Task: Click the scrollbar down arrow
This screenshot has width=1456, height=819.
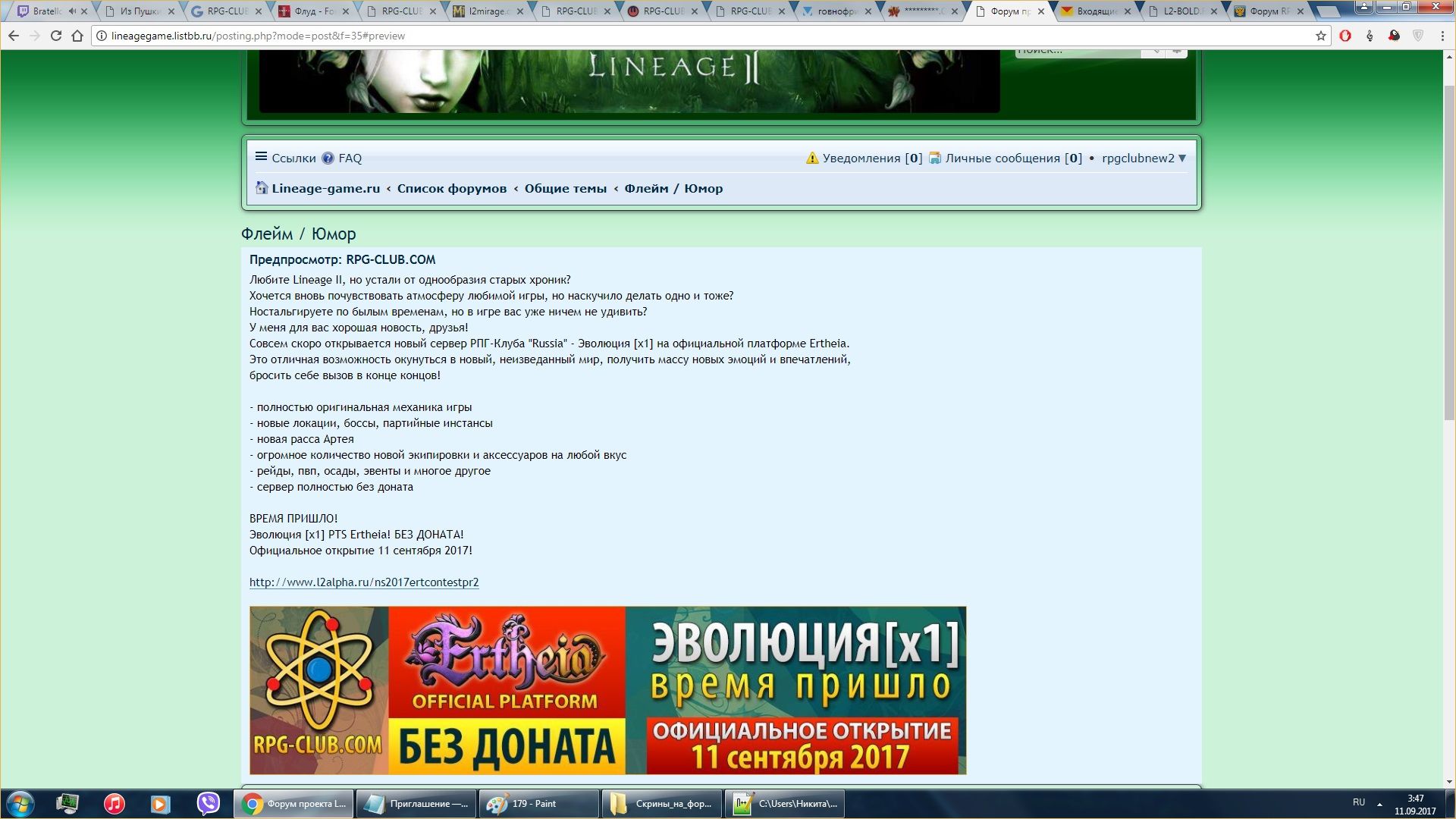Action: (1448, 782)
